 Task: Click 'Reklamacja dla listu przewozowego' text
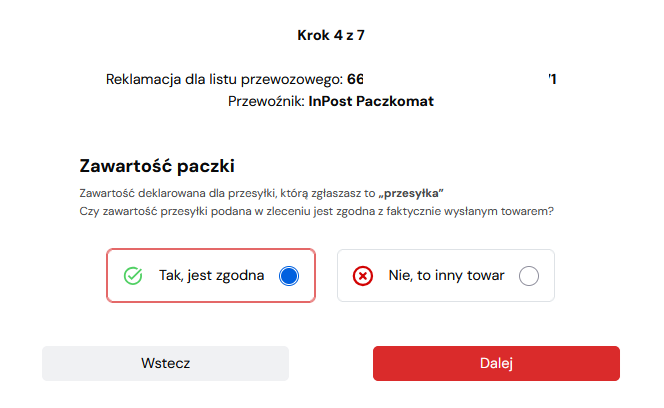(x=224, y=79)
